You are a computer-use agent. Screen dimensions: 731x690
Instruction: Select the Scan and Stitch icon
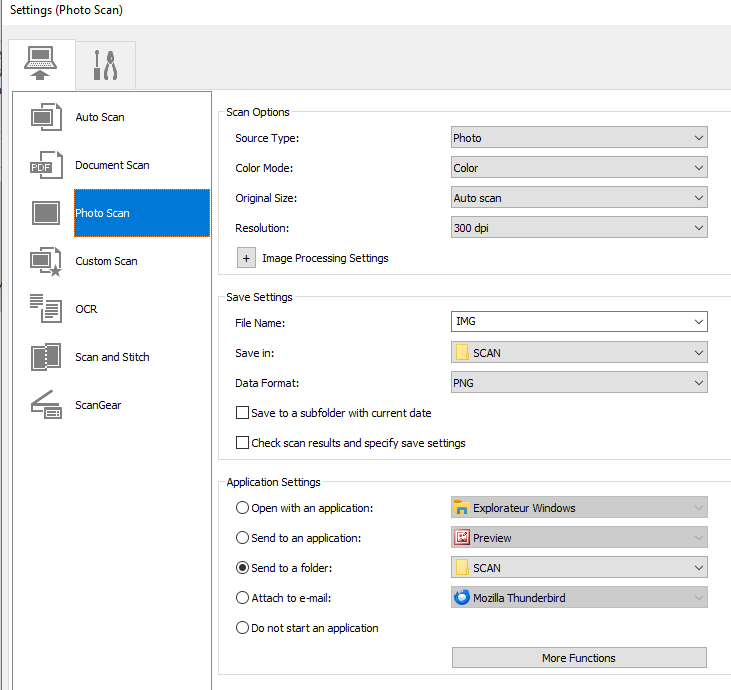click(x=46, y=357)
